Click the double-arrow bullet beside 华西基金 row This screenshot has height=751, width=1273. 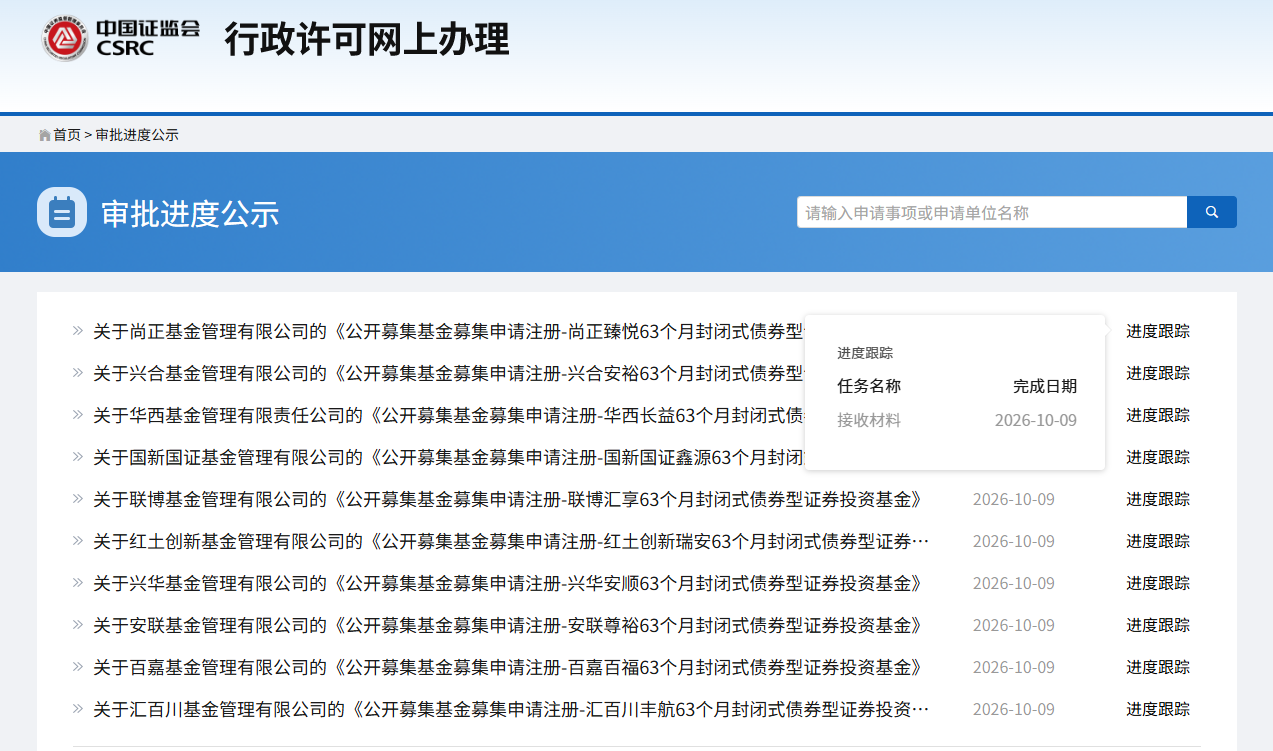tap(78, 414)
